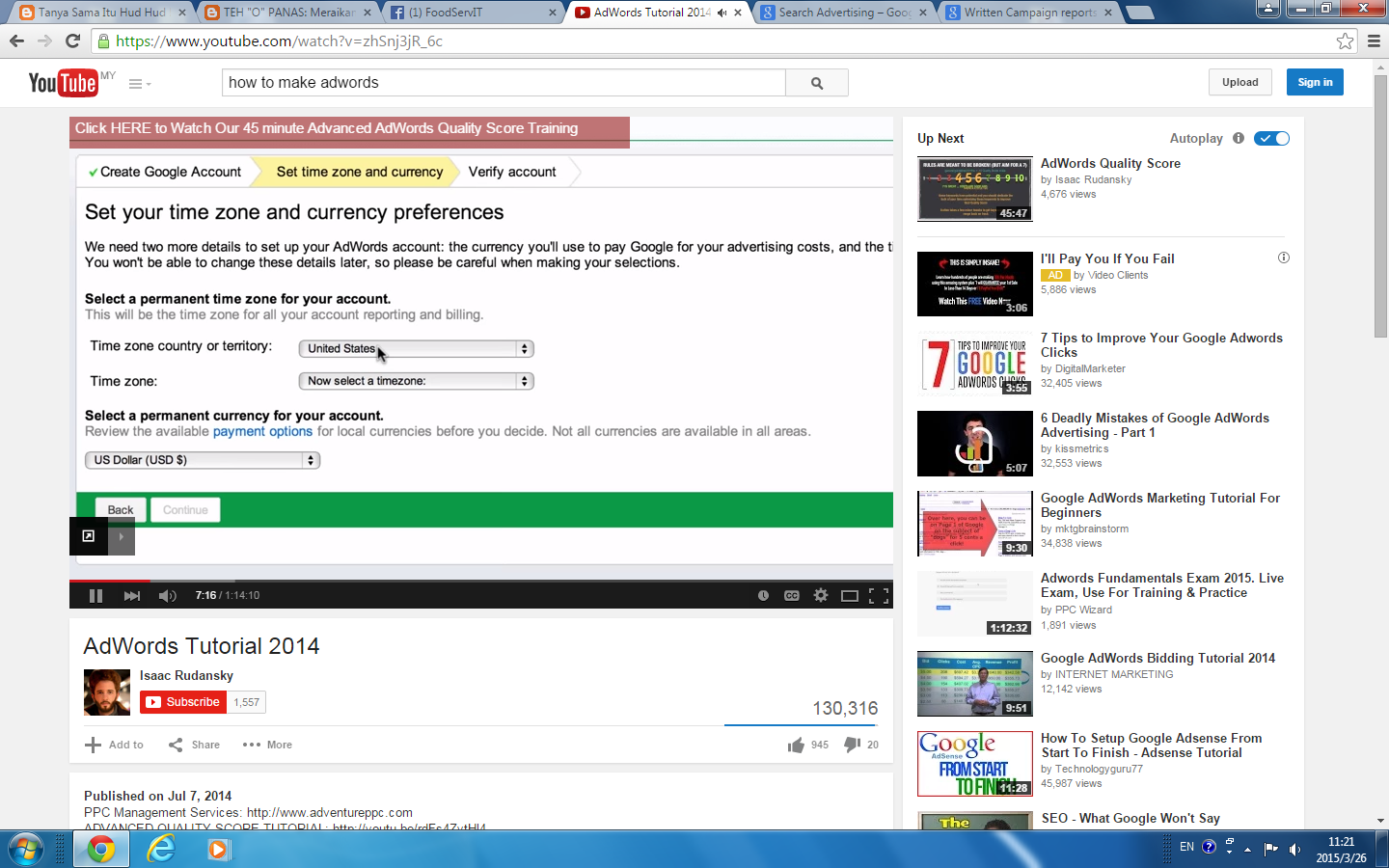Click the Watch Later clock icon

[x=763, y=596]
